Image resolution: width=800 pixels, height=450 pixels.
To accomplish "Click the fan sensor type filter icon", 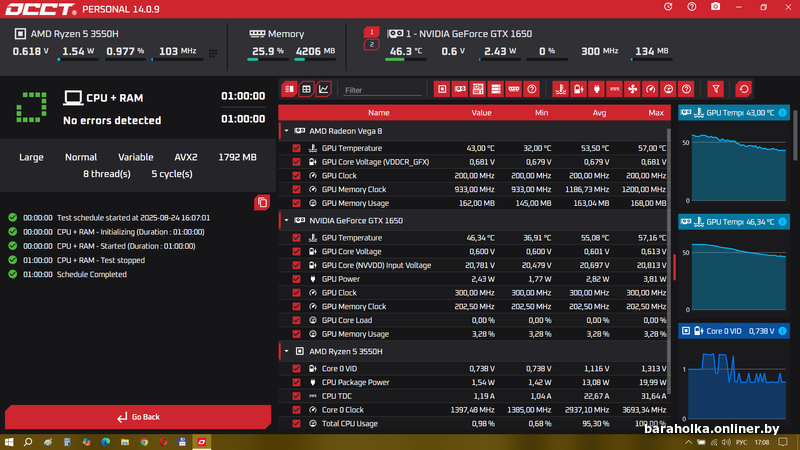I will (x=632, y=89).
